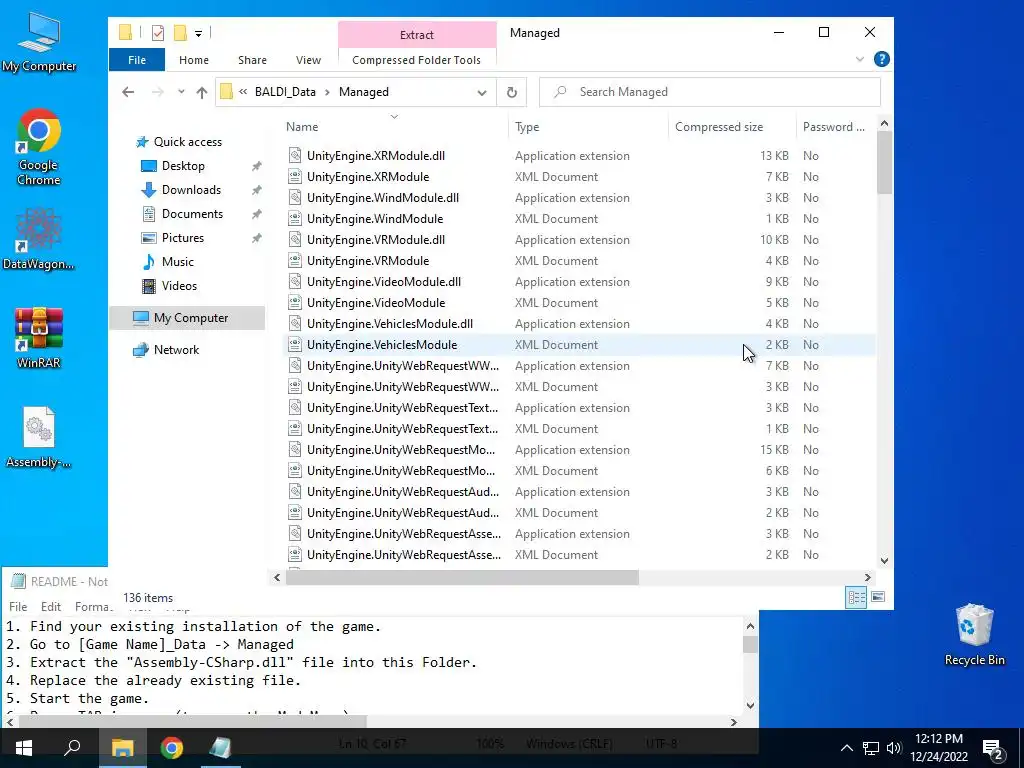Open WinRAR desktop shortcut

click(39, 338)
